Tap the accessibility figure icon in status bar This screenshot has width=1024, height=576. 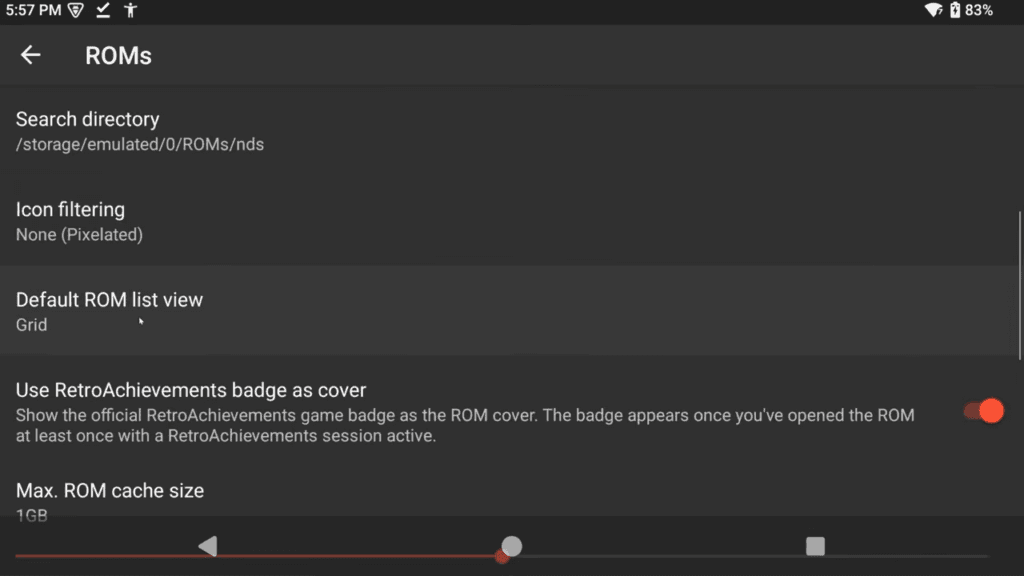pos(131,10)
